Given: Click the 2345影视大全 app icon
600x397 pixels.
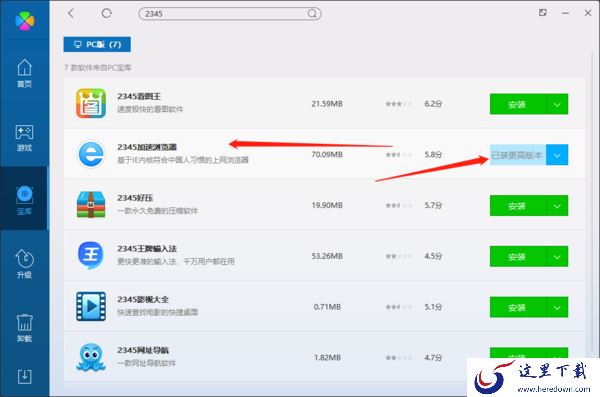Looking at the screenshot, I should 91,306.
